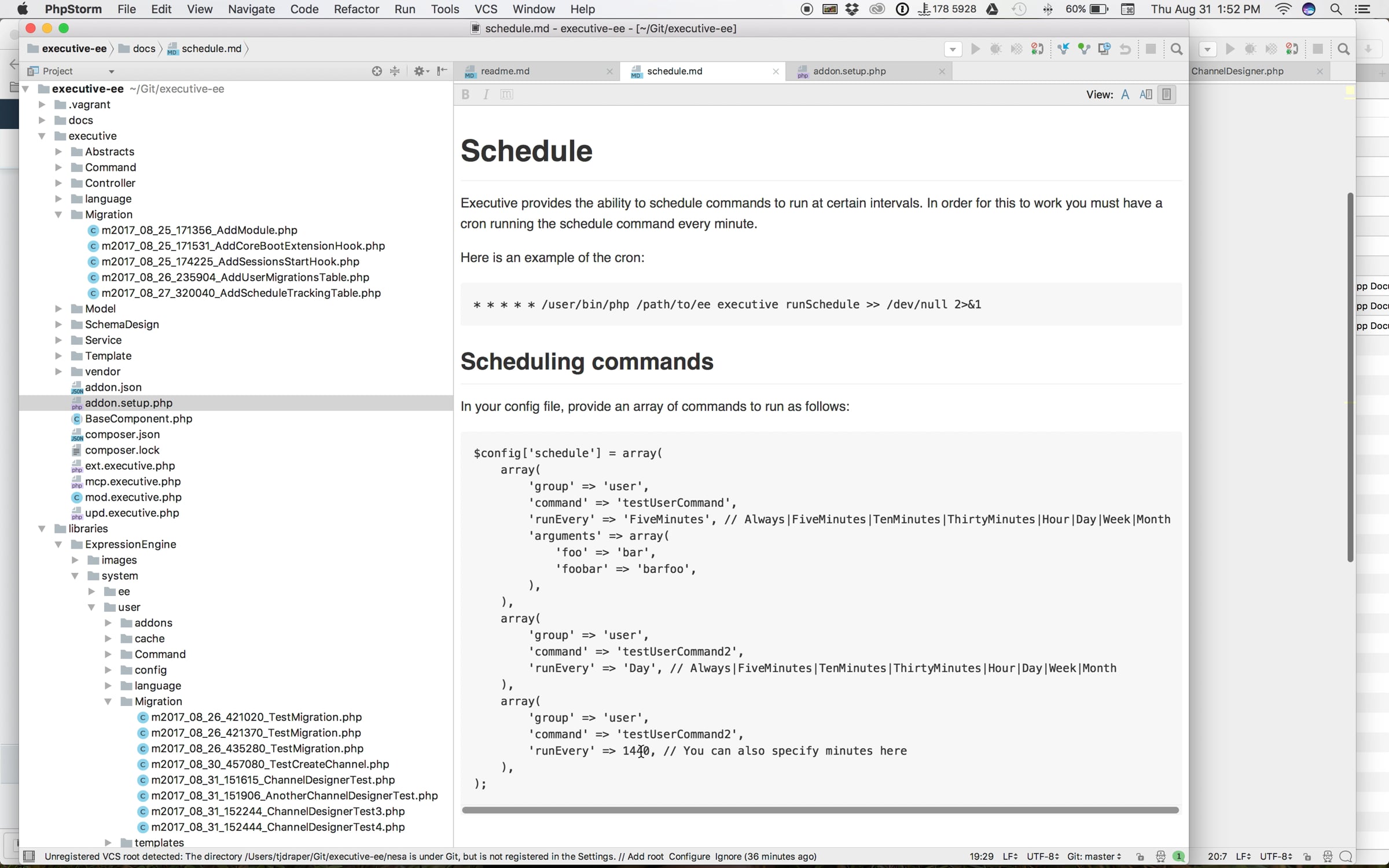Image resolution: width=1389 pixels, height=868 pixels.
Task: Expand the .vagrant folder
Action: (42, 105)
